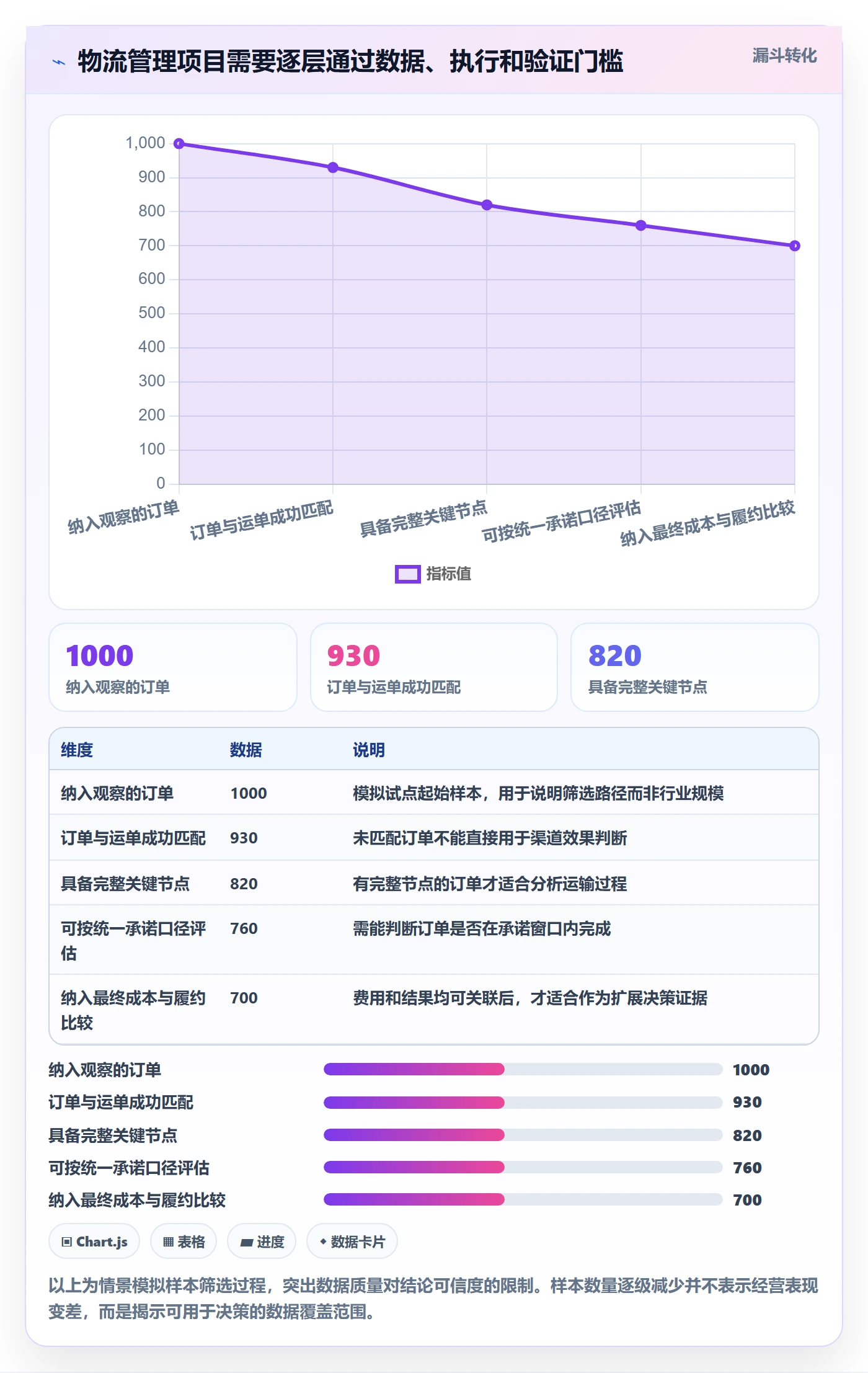
Task: Click table cell 具备完整关键节点
Action: (125, 884)
